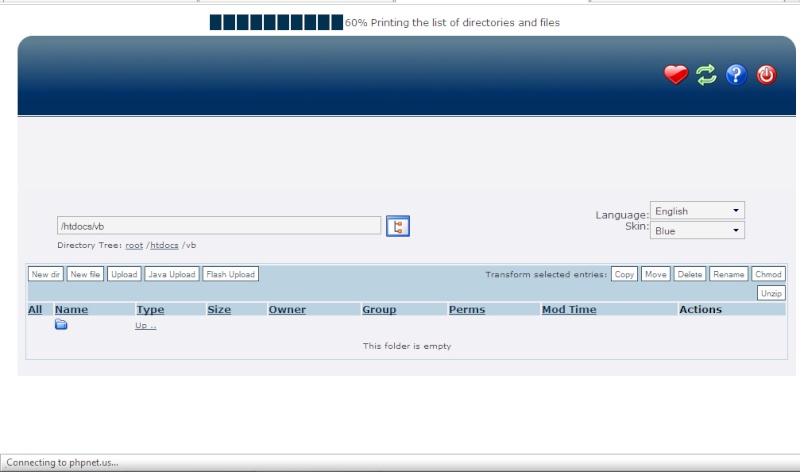Click the Java Upload button
The width and height of the screenshot is (800, 472).
pyautogui.click(x=171, y=274)
